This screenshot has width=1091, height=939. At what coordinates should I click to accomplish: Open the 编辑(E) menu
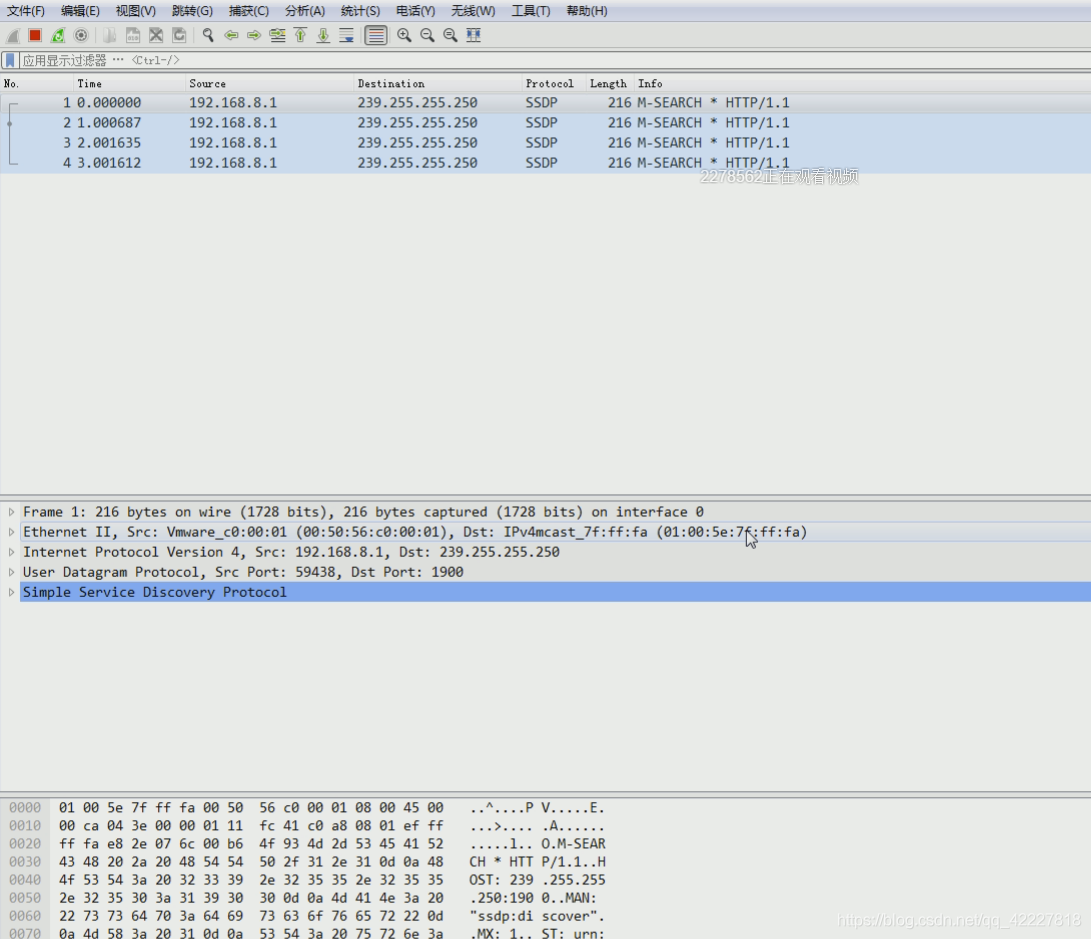tap(80, 11)
